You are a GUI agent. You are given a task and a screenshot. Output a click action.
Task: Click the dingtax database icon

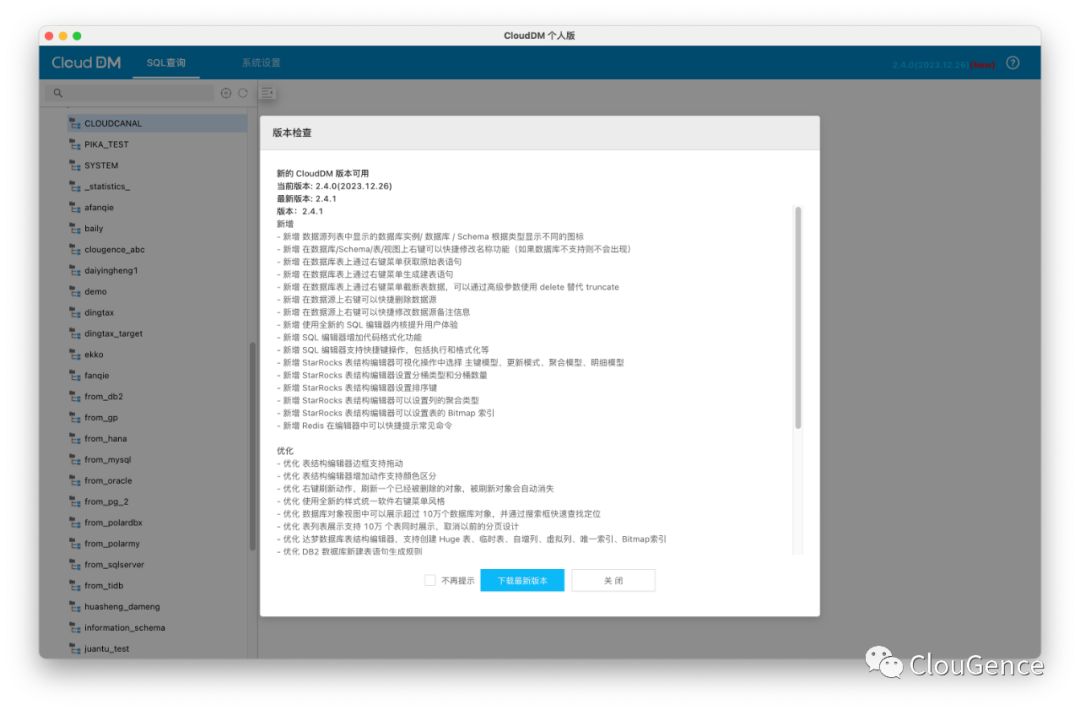[75, 313]
